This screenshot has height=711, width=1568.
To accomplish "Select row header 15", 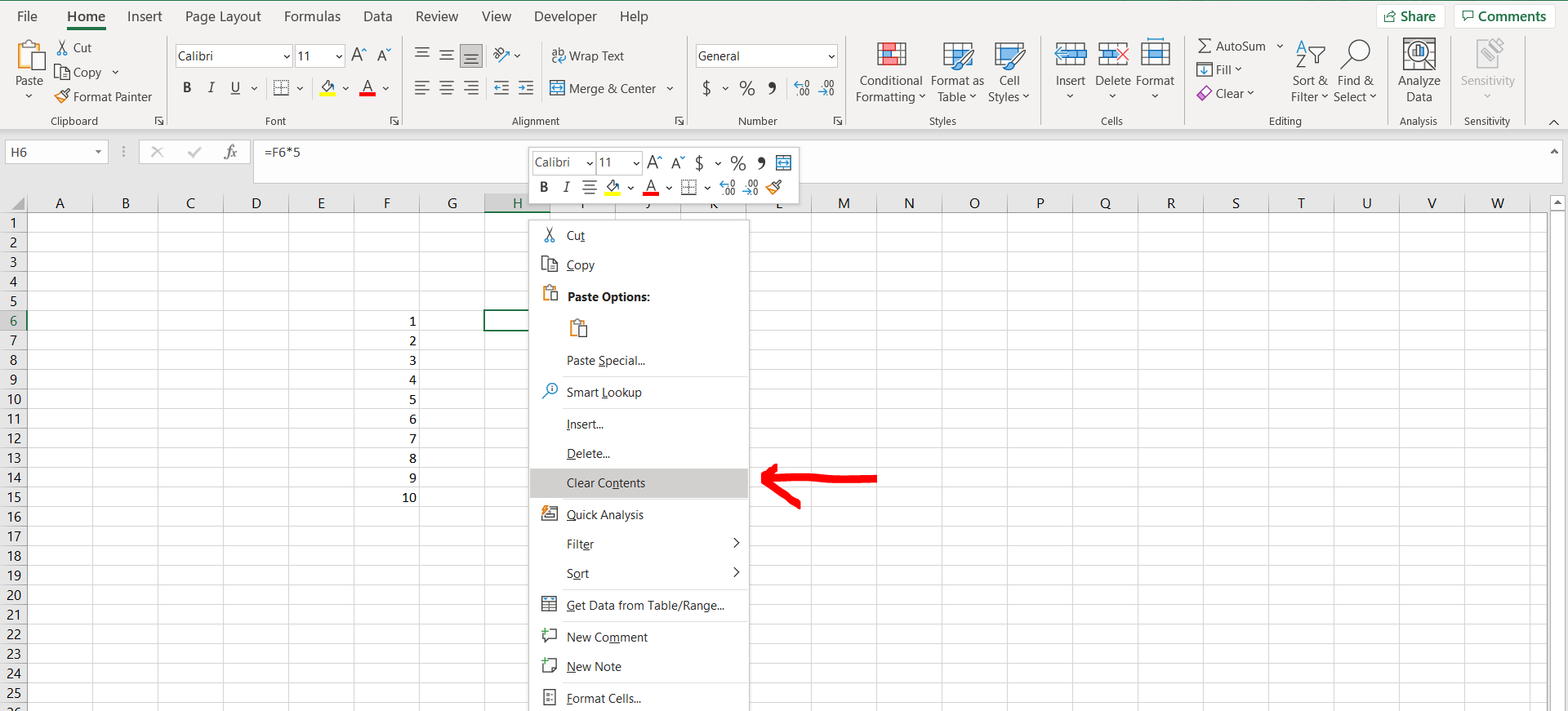I will pyautogui.click(x=14, y=497).
